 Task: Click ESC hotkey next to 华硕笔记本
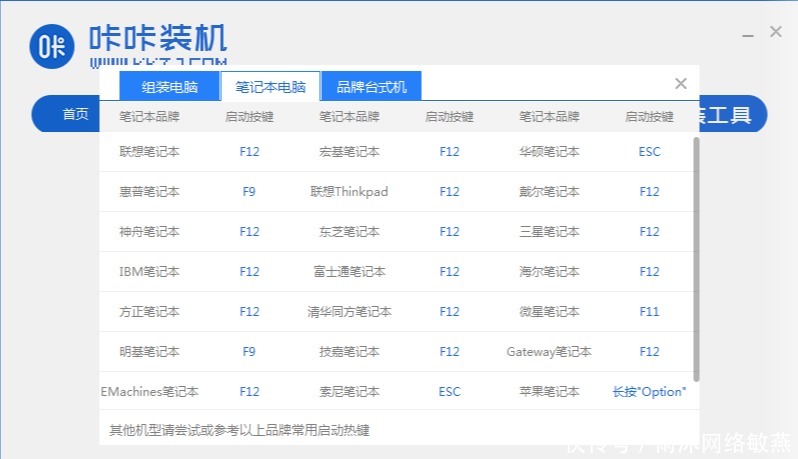(x=649, y=152)
